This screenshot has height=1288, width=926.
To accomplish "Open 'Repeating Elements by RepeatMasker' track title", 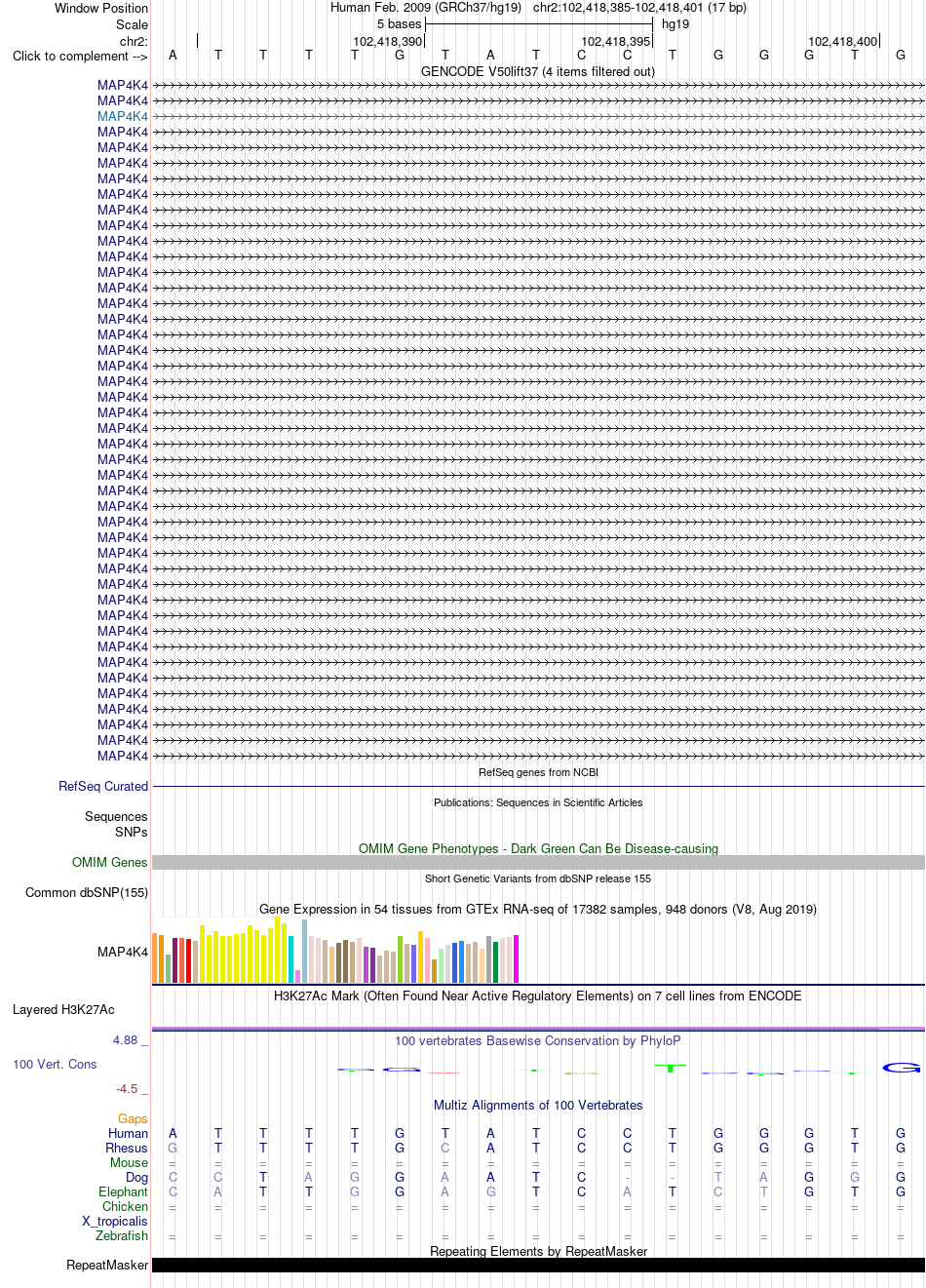I will pos(538,1252).
